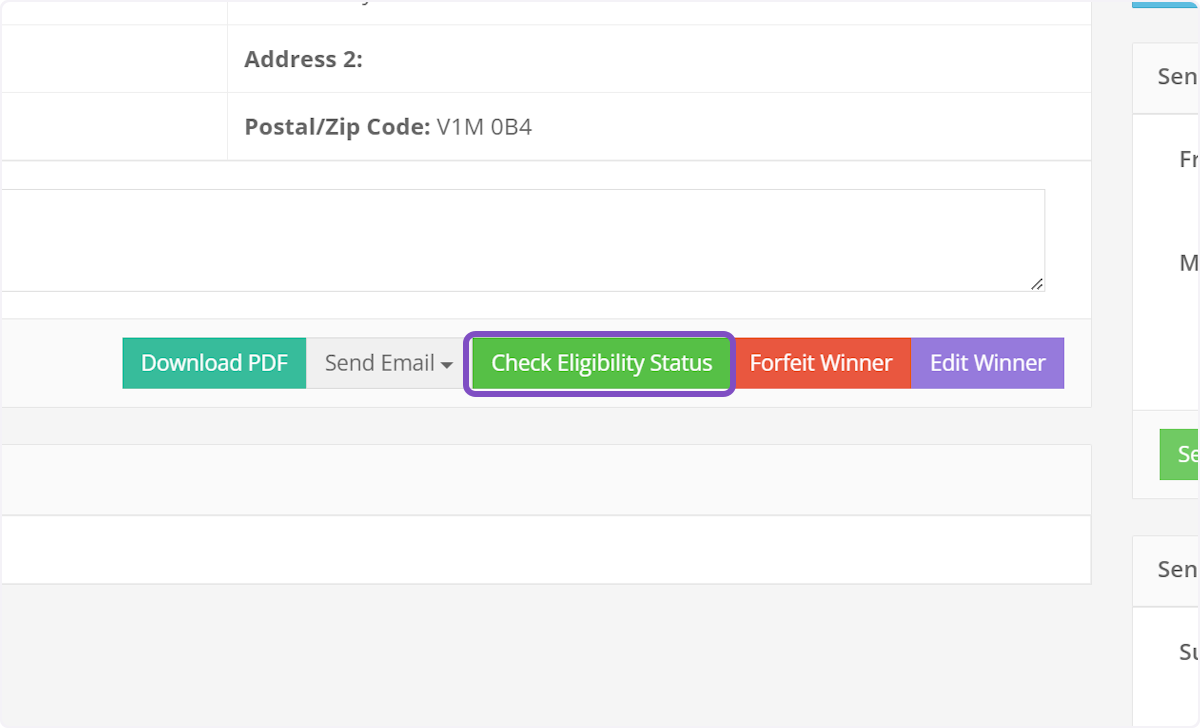Click the empty gray panel header below buttons
Viewport: 1200px width, 728px height.
click(545, 480)
